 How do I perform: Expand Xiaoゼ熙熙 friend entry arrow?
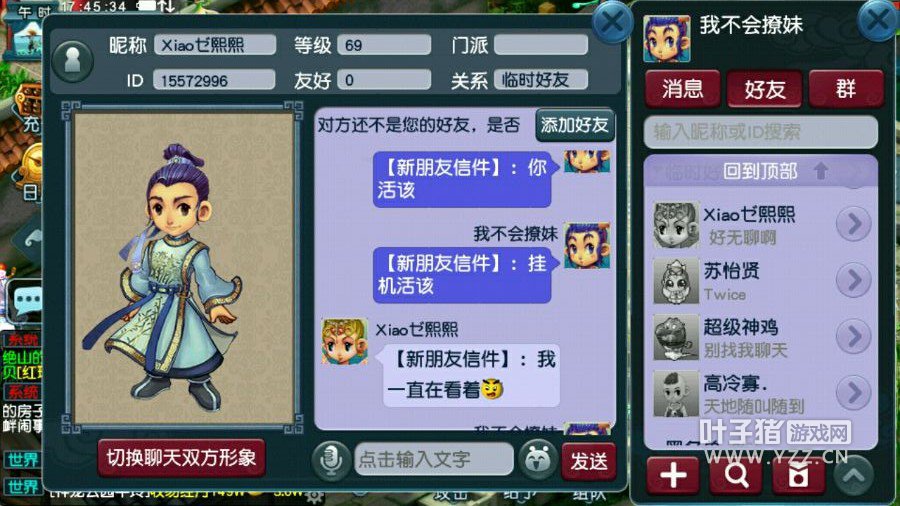(854, 223)
